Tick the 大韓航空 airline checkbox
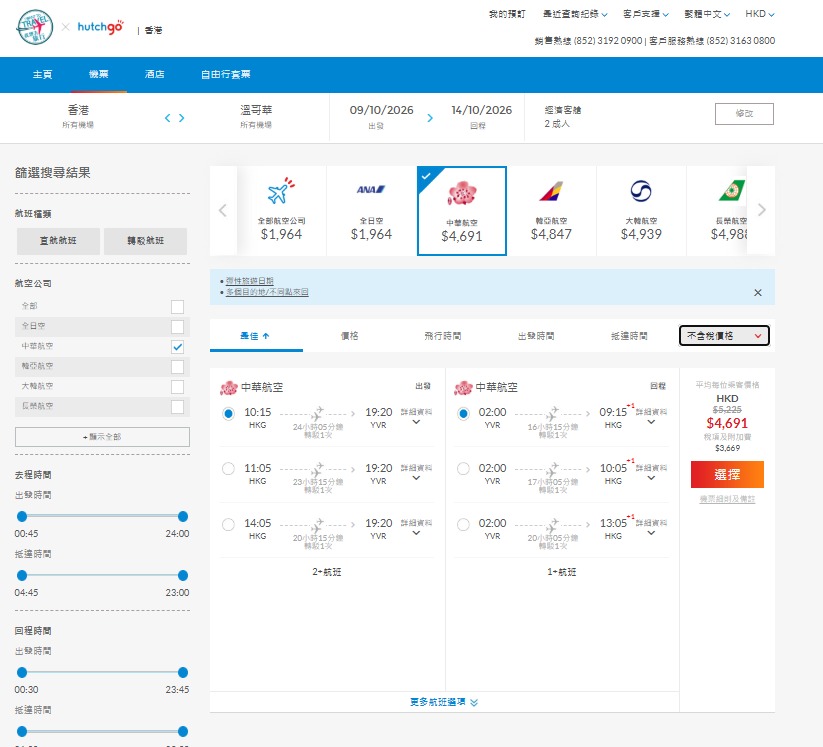The height and width of the screenshot is (747, 823). click(177, 386)
